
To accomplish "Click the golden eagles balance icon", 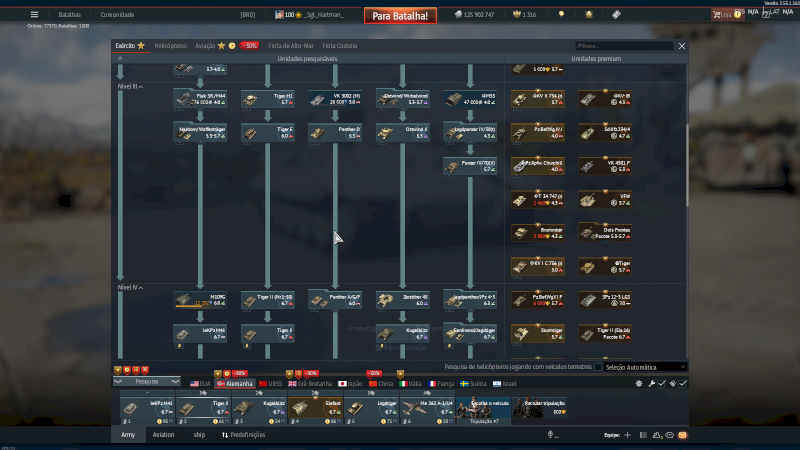I will [x=516, y=15].
